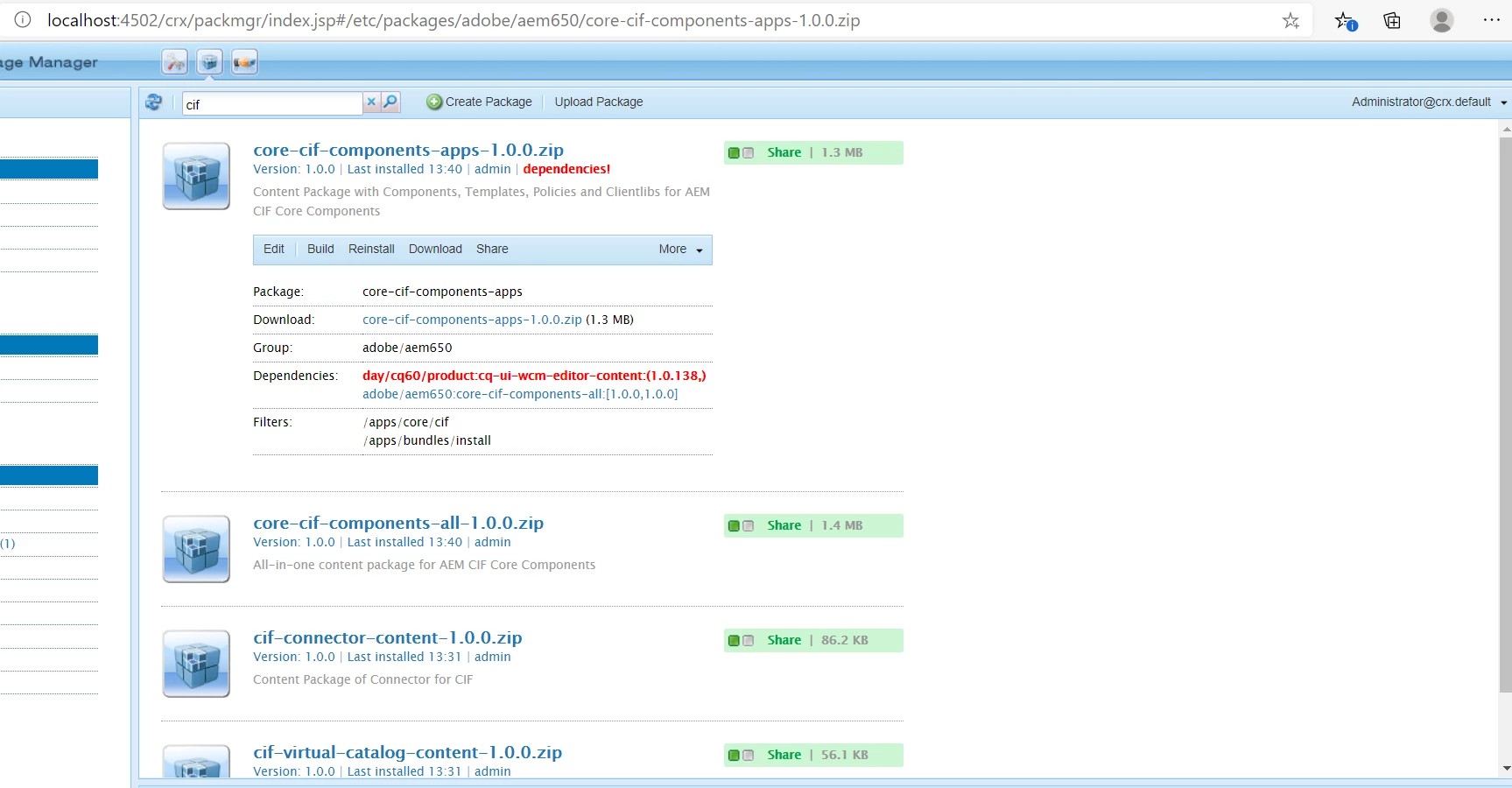Open the Package Share toolbar icon
Viewport: 1512px width, 788px height.
(244, 62)
